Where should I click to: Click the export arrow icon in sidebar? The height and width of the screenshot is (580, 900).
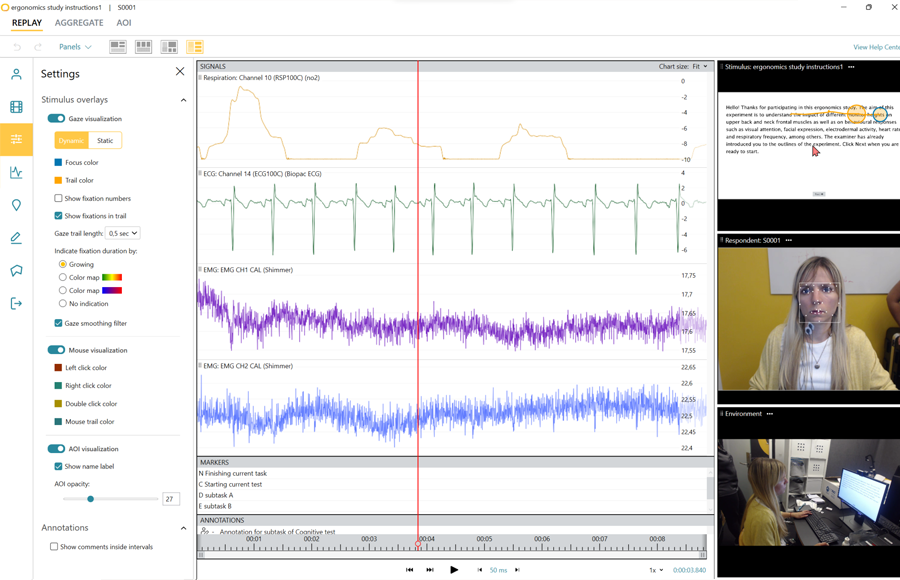(x=16, y=303)
